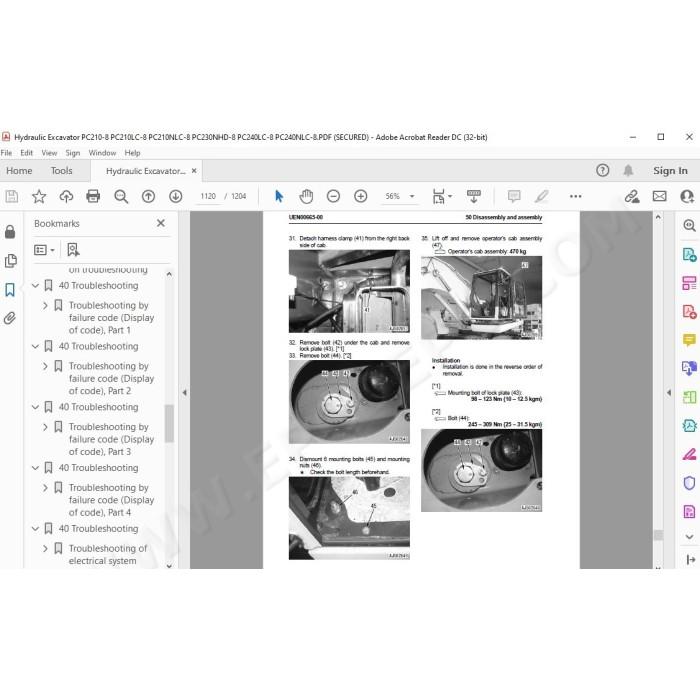
Task: Close the Bookmarks panel
Action: point(161,223)
